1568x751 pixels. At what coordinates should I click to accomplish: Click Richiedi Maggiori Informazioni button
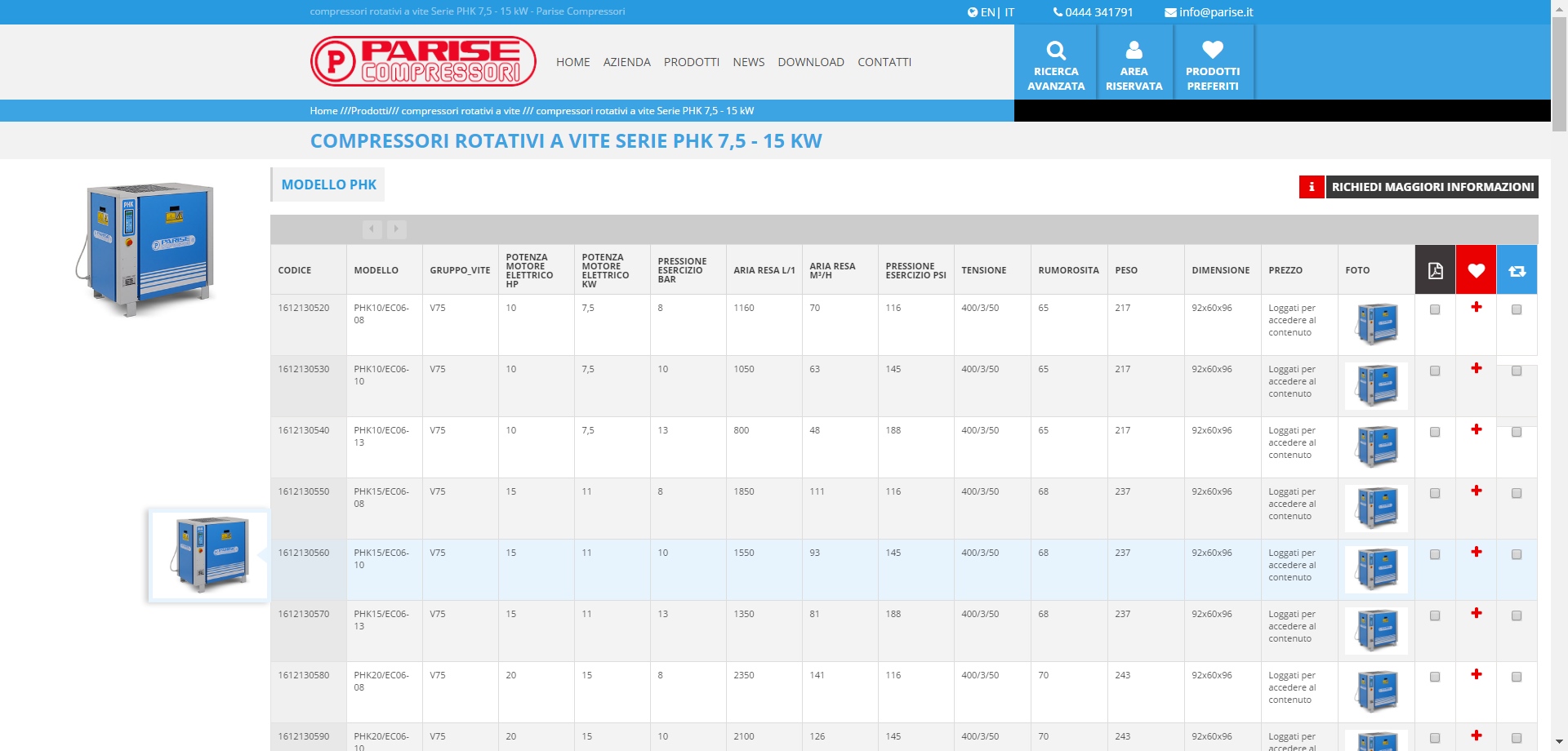1432,187
